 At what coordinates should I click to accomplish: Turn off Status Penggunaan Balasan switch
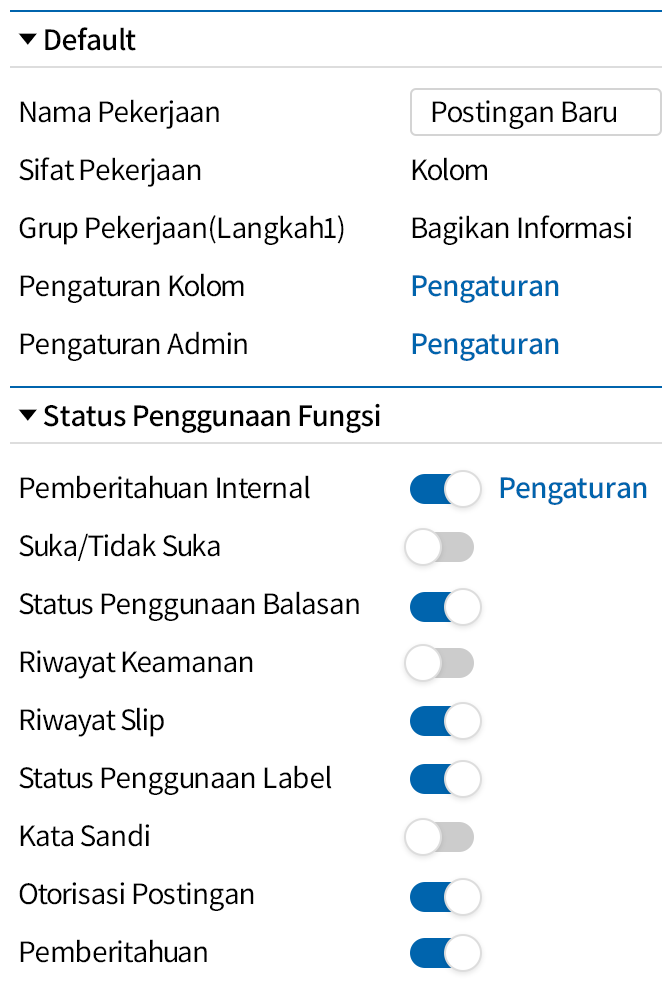pyautogui.click(x=445, y=605)
